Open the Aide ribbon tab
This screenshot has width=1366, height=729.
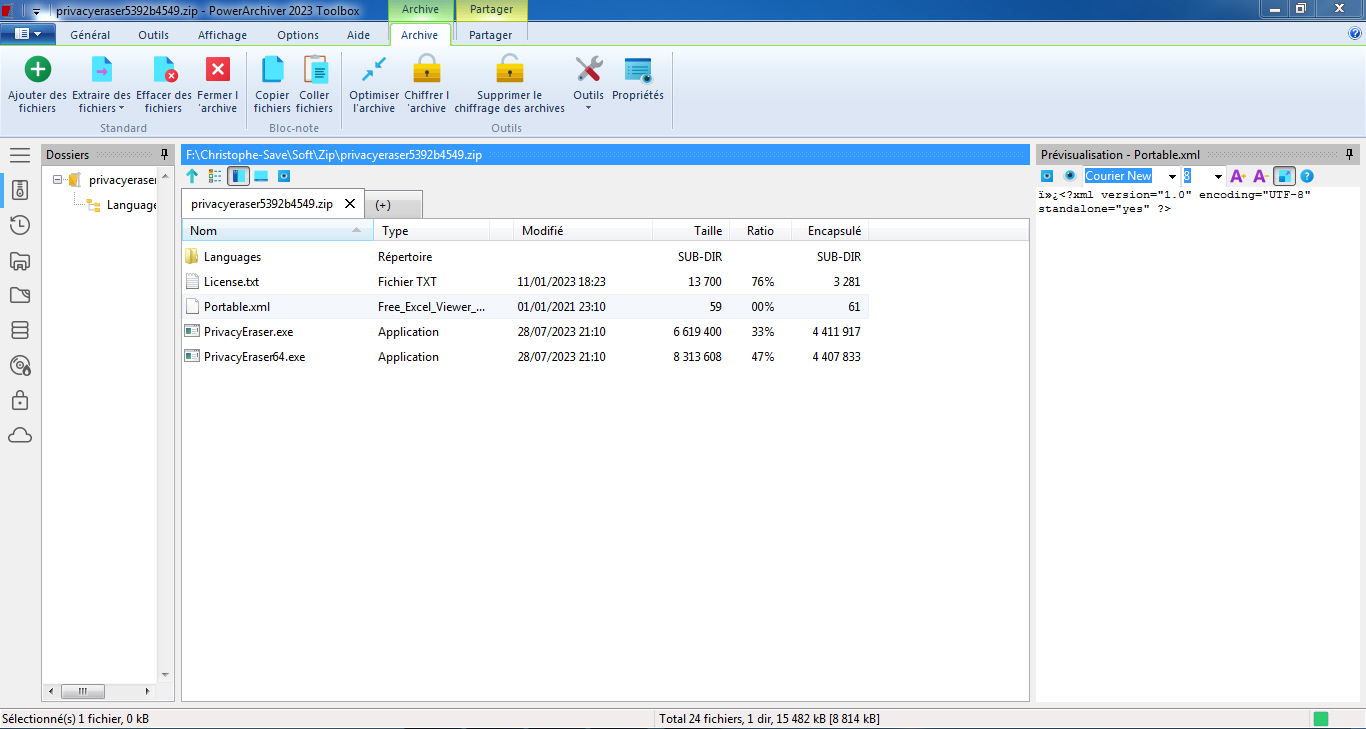(358, 35)
